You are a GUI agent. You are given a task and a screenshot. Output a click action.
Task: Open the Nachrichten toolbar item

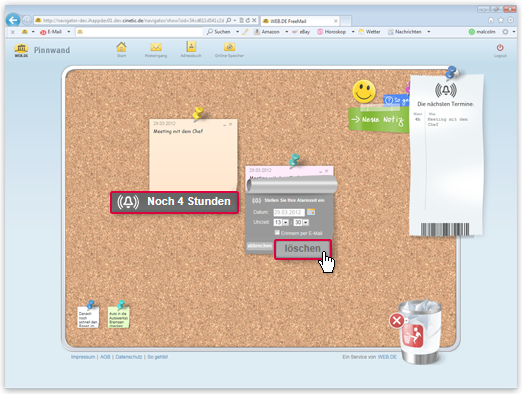click(405, 32)
